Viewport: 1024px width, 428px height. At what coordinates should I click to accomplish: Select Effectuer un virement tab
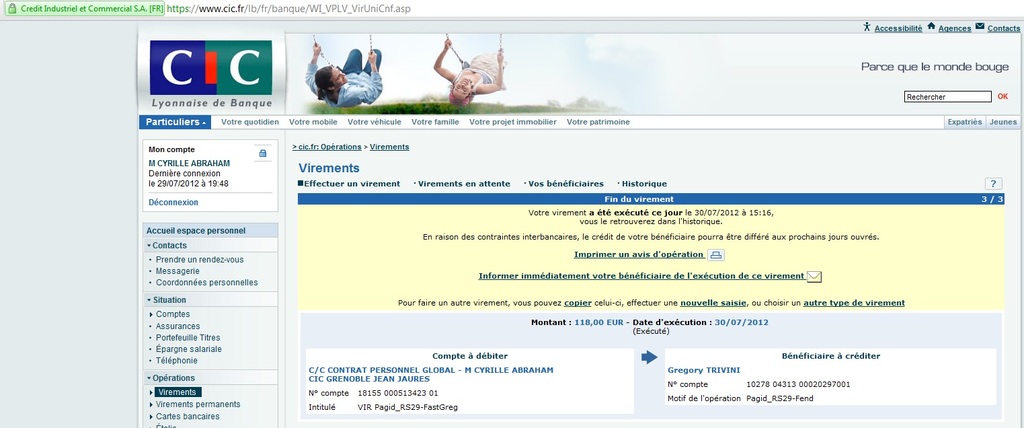tap(351, 184)
